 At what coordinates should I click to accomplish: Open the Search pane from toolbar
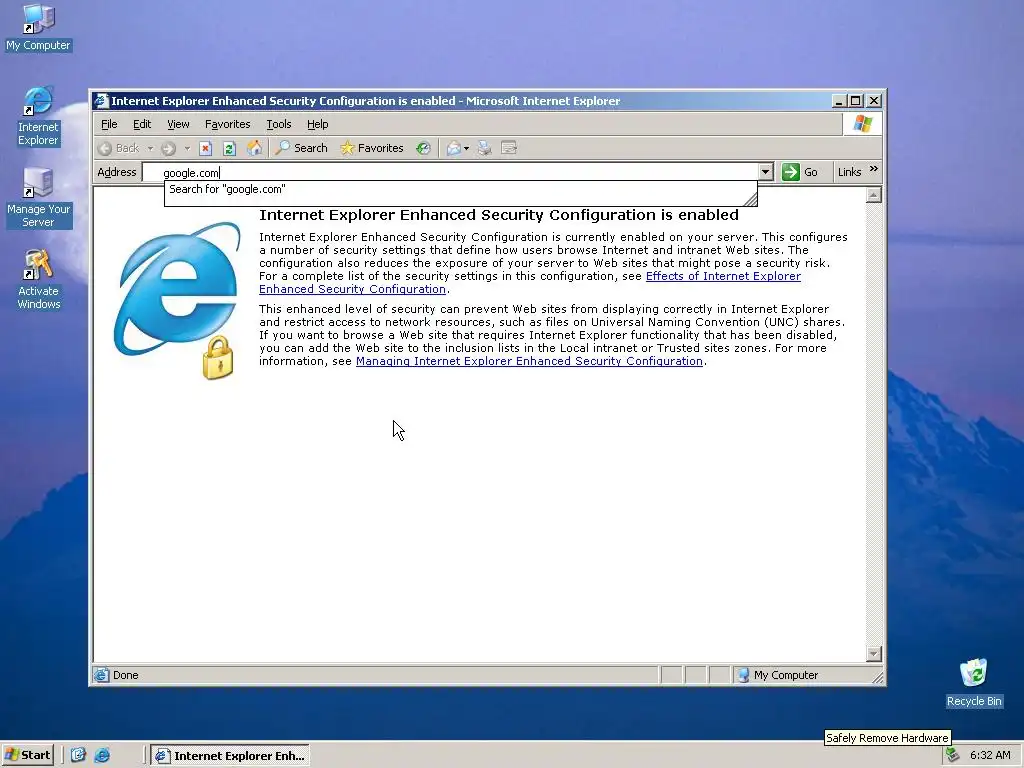(301, 148)
